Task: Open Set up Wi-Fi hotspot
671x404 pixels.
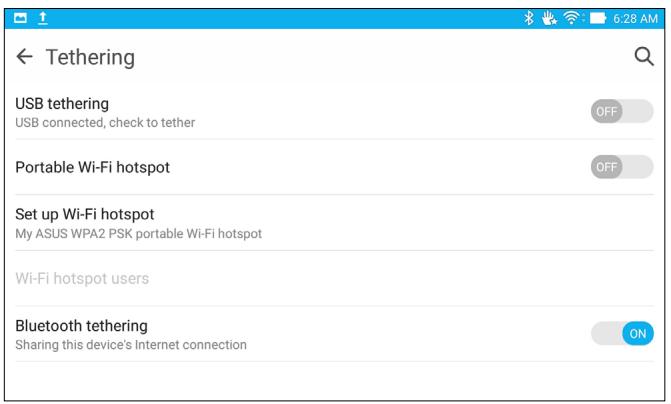Action: click(x=334, y=223)
